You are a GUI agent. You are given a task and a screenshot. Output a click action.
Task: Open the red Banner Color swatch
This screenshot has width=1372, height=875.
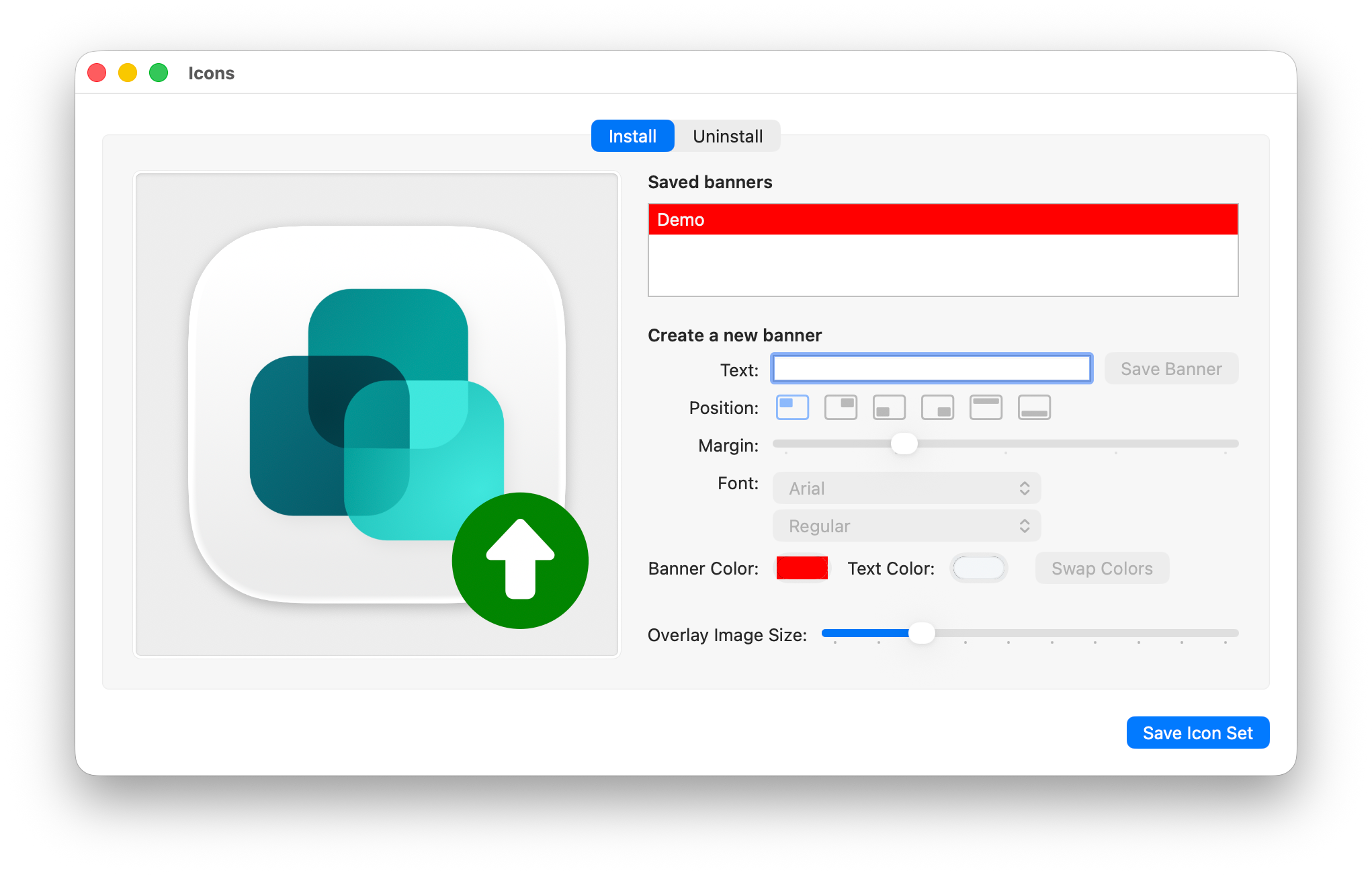(x=802, y=568)
